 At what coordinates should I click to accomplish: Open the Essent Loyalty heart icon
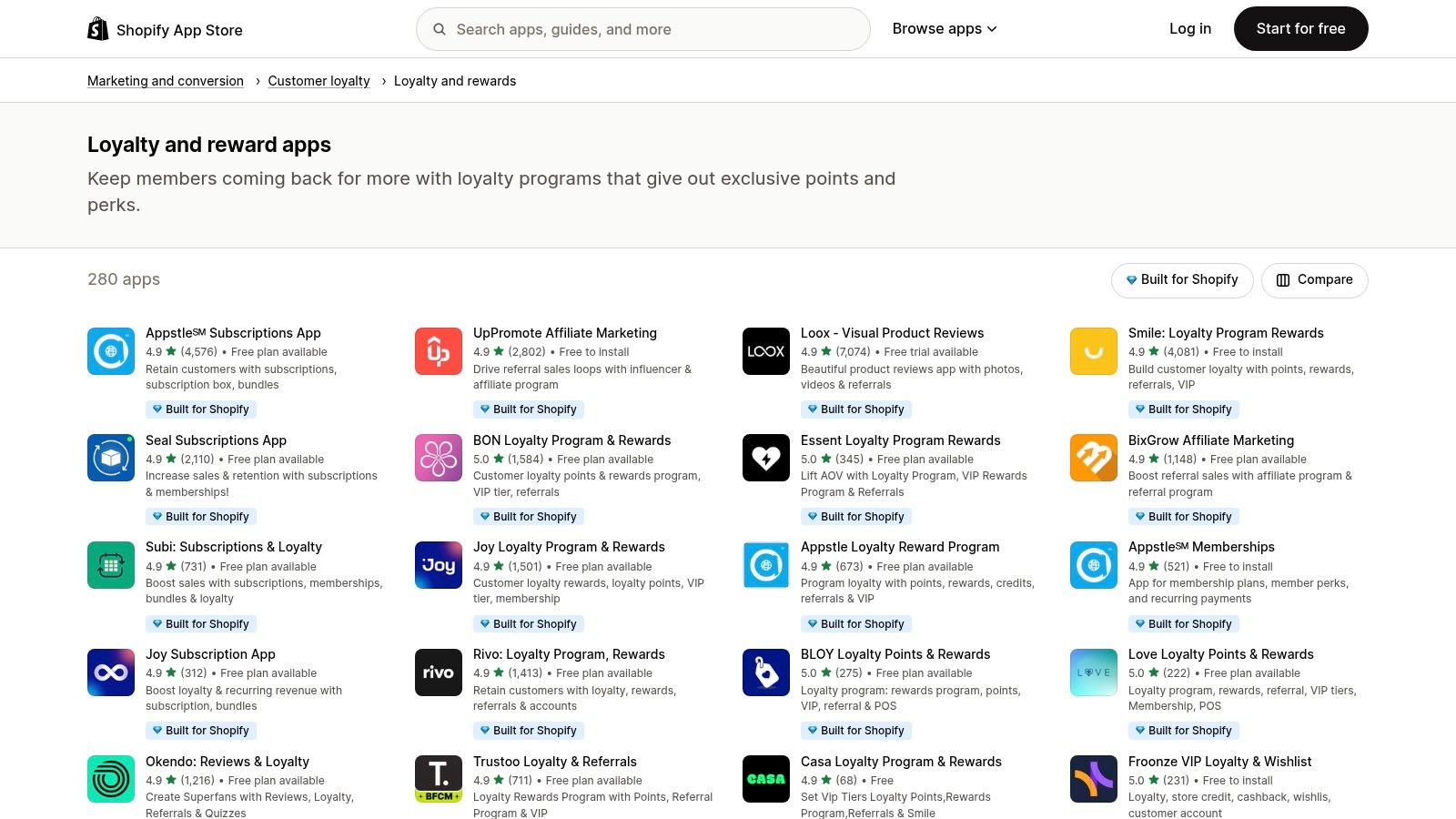[766, 458]
